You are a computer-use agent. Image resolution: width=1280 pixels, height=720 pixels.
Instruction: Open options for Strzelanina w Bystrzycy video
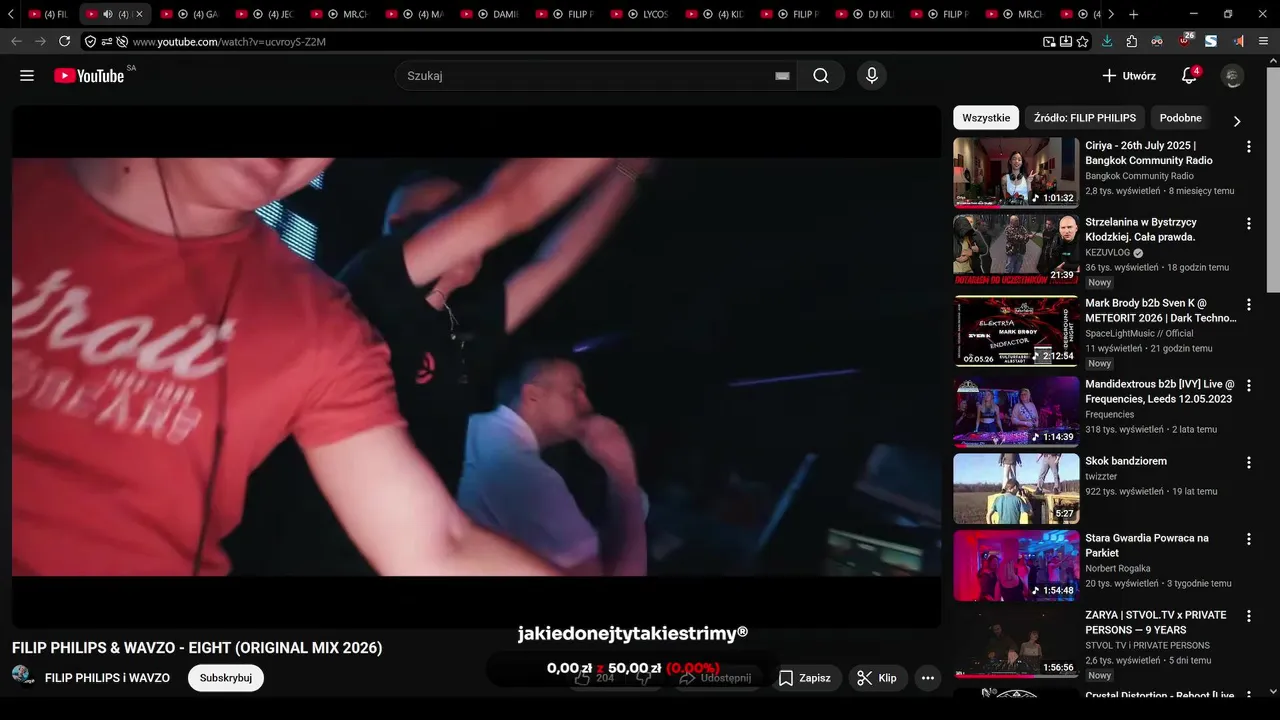pos(1248,223)
